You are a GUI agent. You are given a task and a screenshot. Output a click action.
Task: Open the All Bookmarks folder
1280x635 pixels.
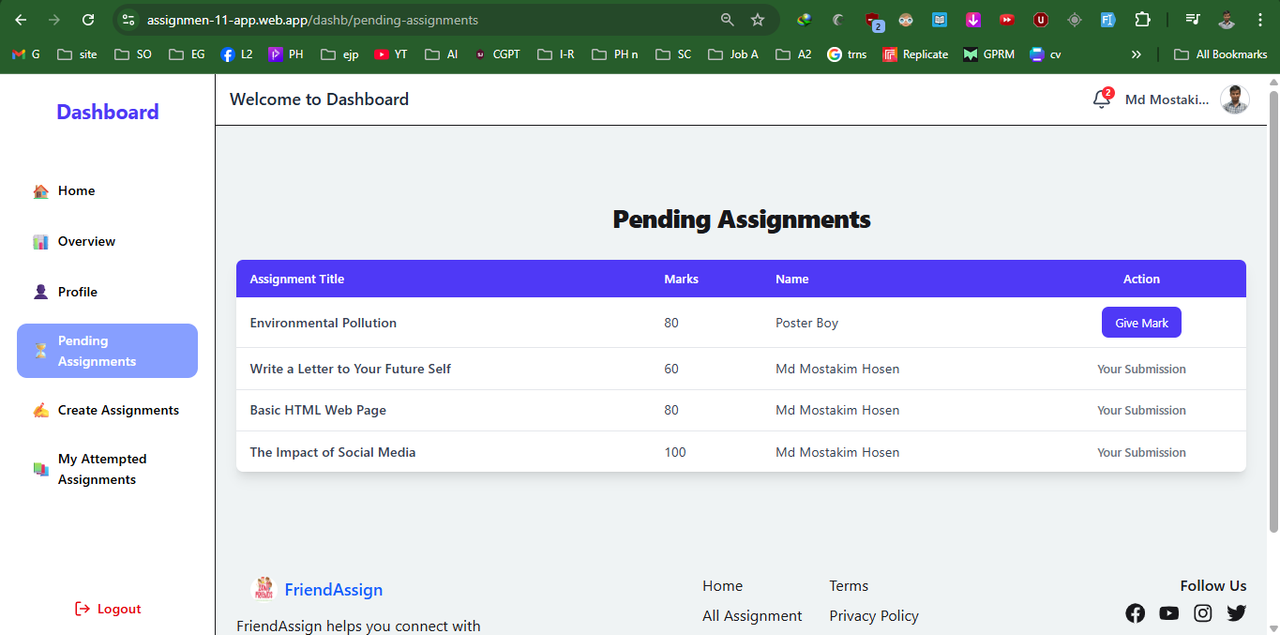point(1220,54)
